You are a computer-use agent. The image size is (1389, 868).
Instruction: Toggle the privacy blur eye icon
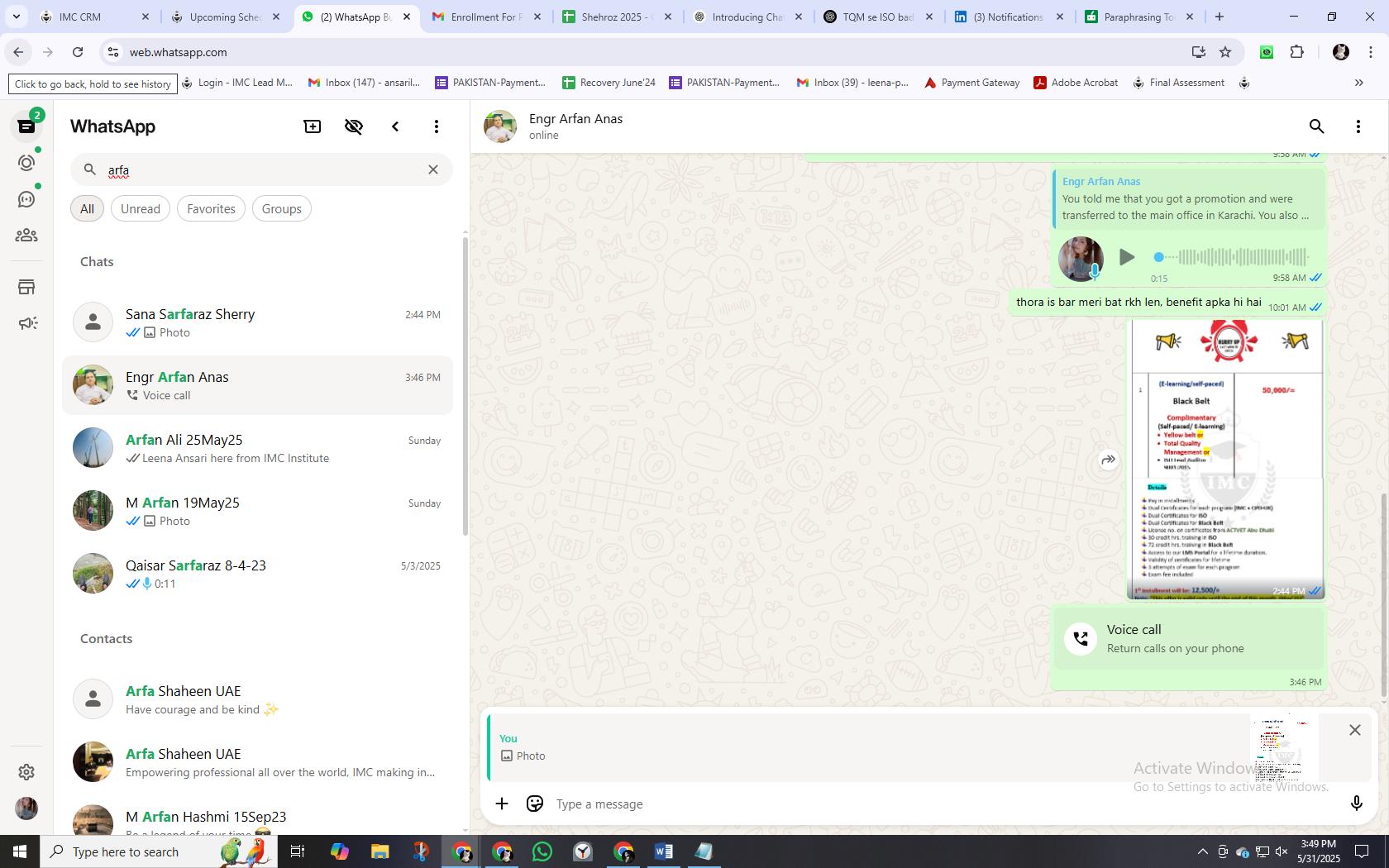pyautogui.click(x=354, y=126)
